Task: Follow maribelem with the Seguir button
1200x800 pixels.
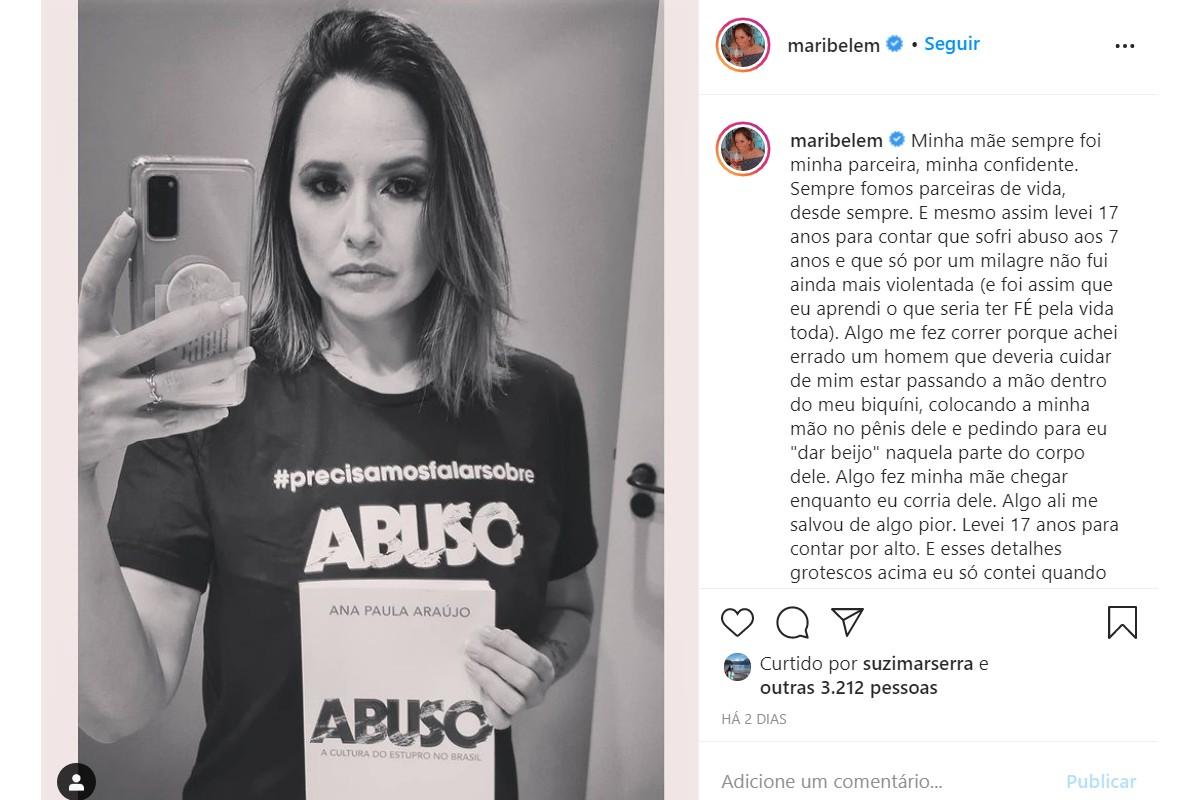Action: click(x=952, y=44)
